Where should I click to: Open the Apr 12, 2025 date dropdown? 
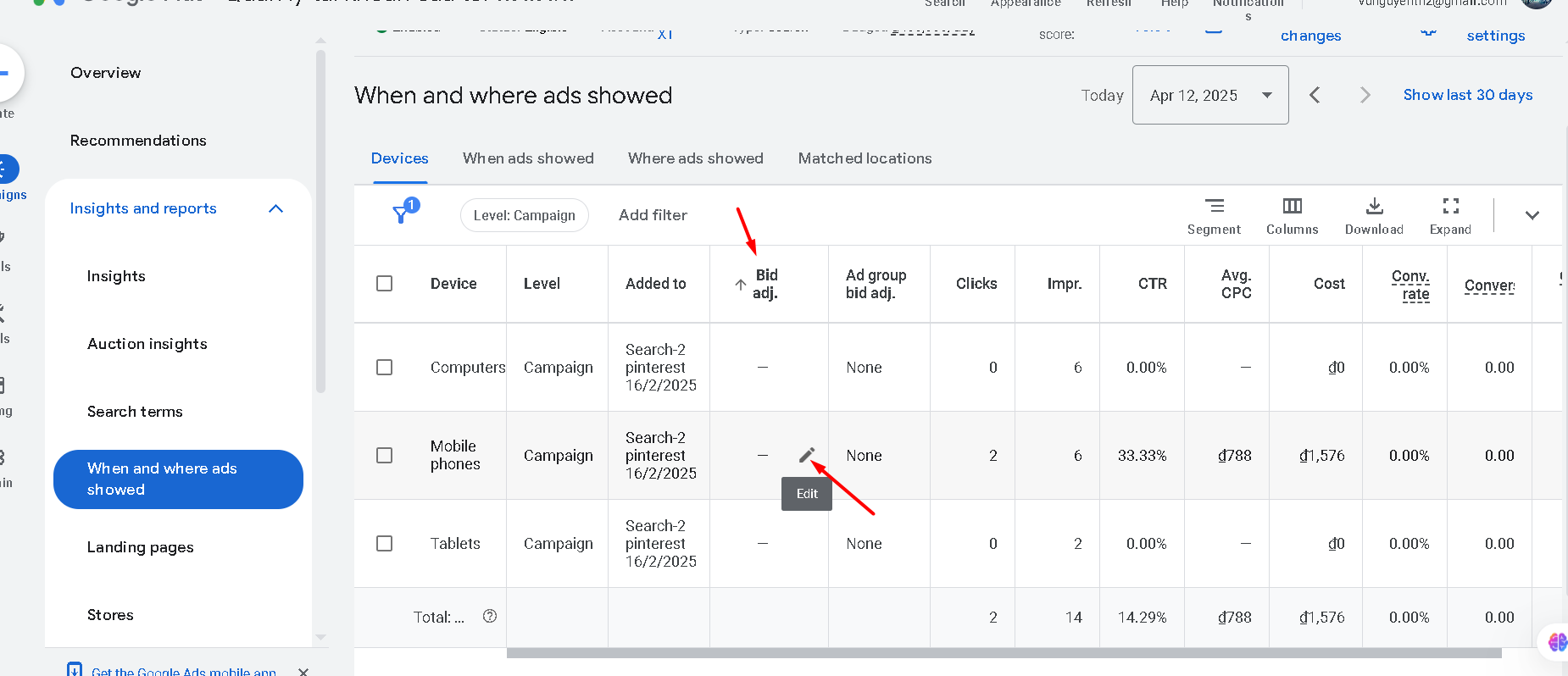(1210, 95)
